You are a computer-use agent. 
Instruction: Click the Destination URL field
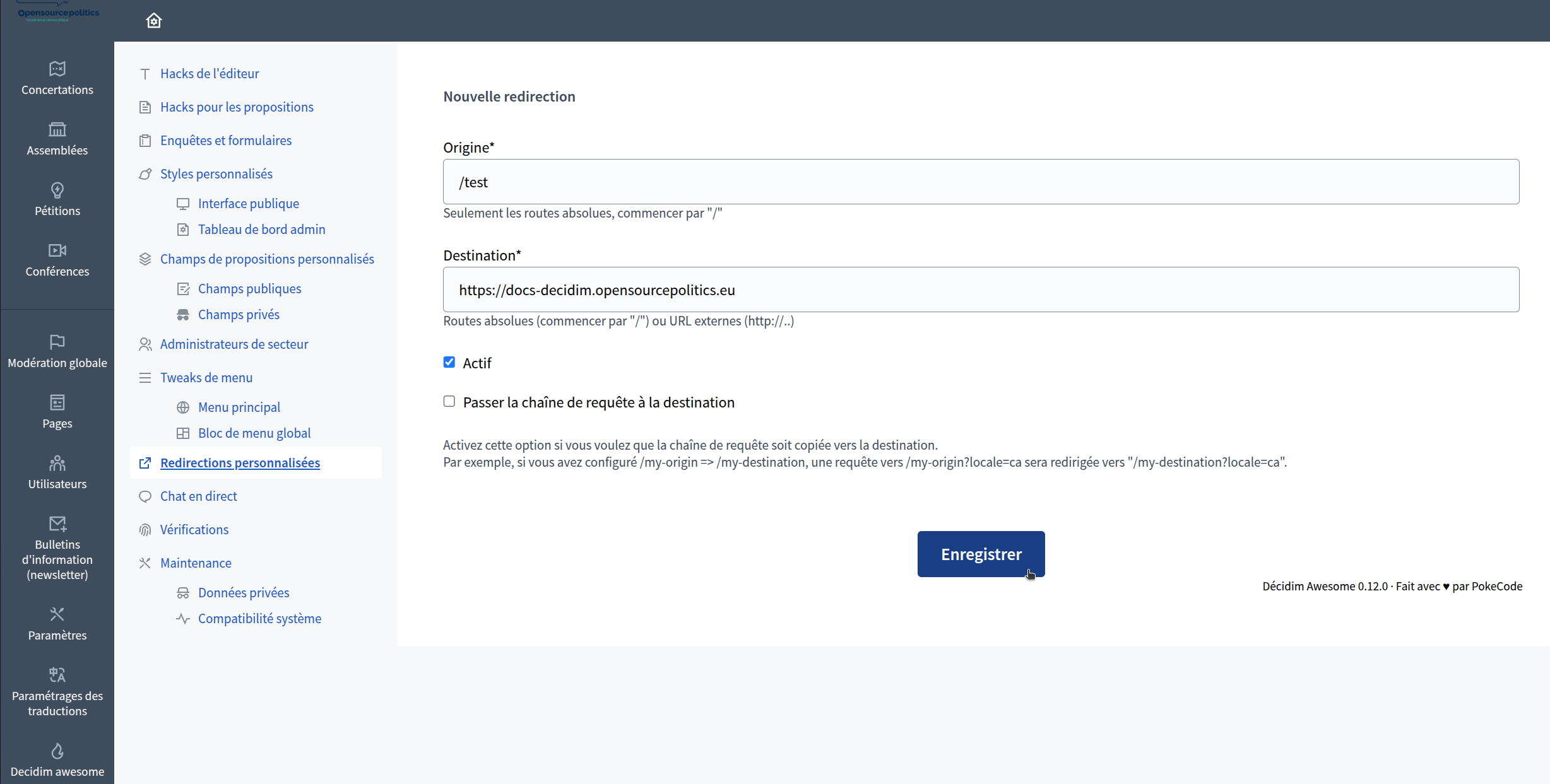(x=981, y=290)
